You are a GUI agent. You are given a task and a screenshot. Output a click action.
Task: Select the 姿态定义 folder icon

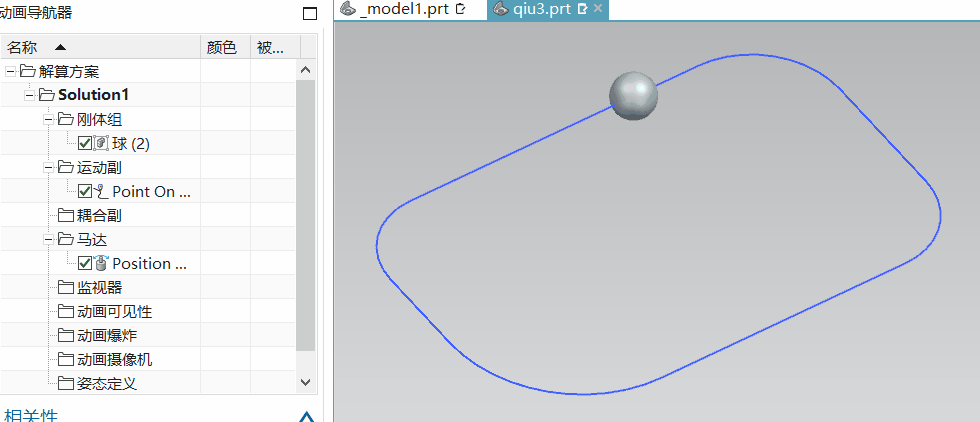click(66, 383)
